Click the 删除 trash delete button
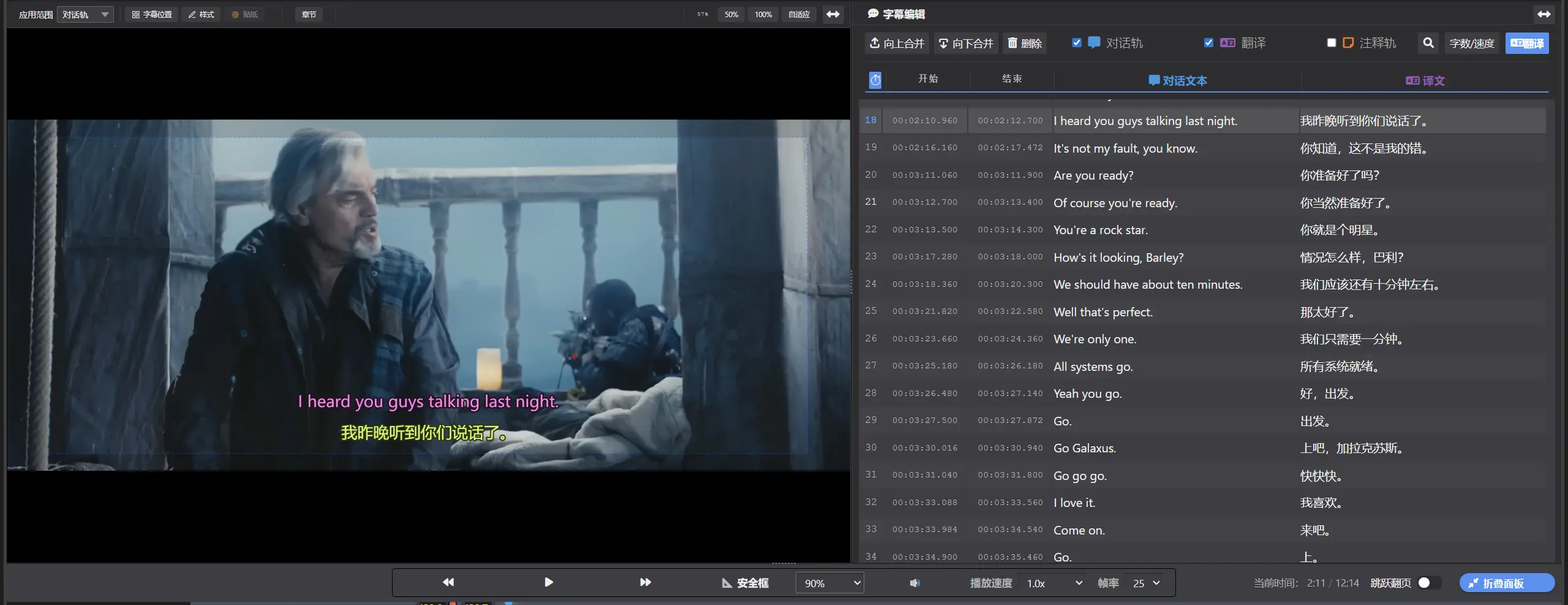The image size is (1568, 605). [x=1025, y=44]
